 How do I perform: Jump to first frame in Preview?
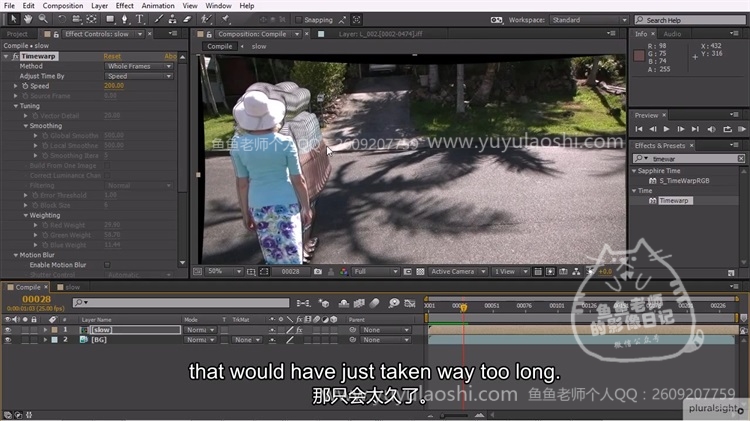(x=639, y=129)
